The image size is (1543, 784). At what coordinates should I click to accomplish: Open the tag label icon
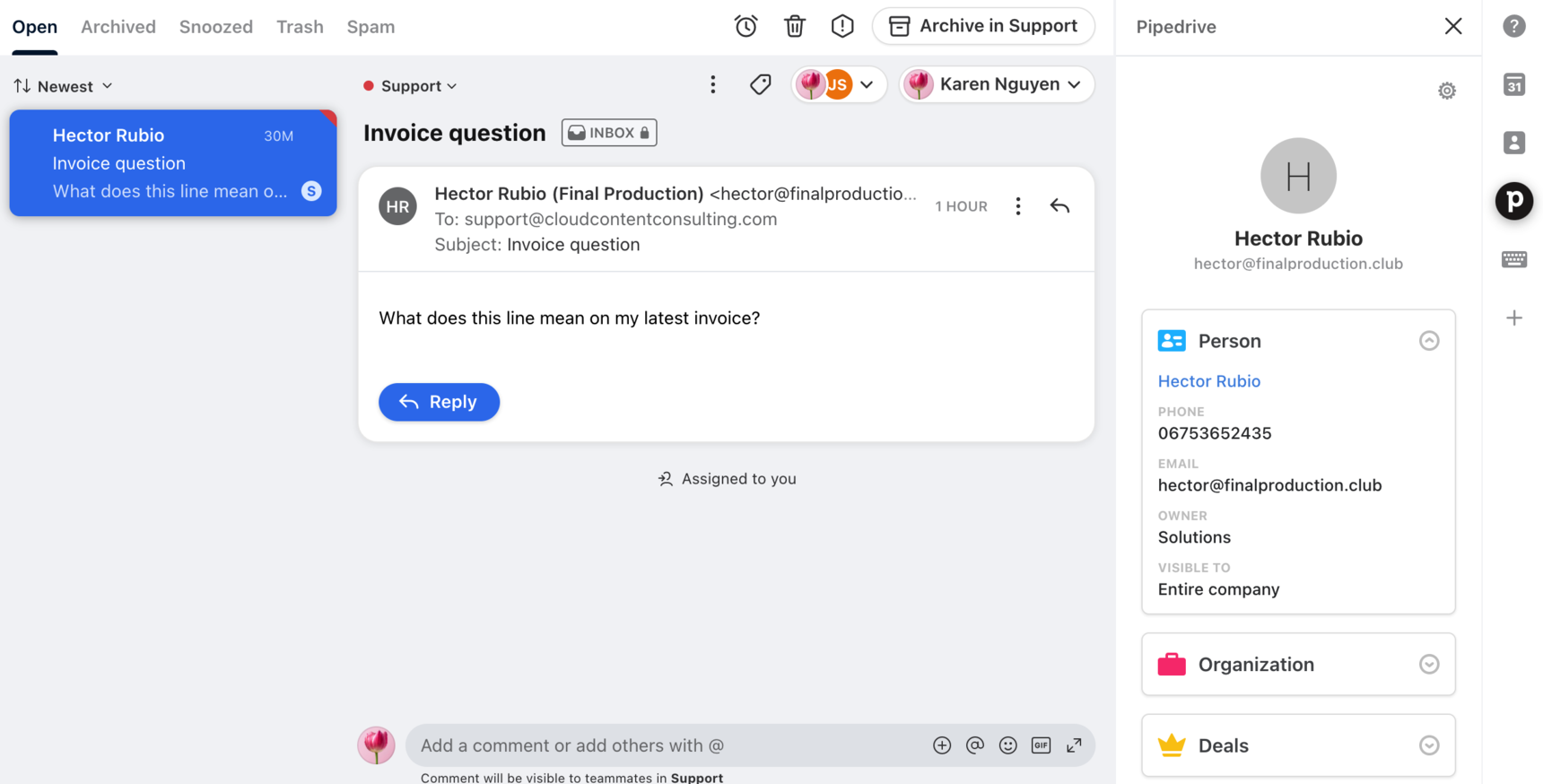(760, 85)
